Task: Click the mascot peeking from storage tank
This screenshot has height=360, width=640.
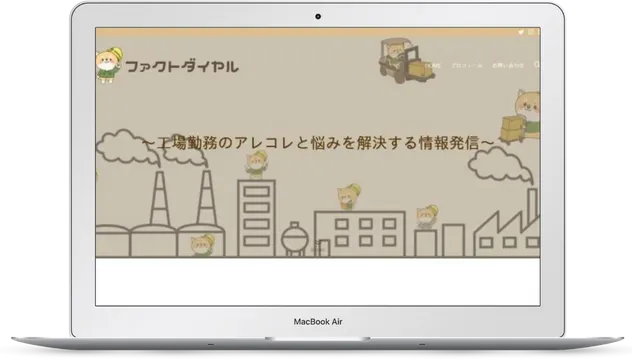Action: (202, 245)
